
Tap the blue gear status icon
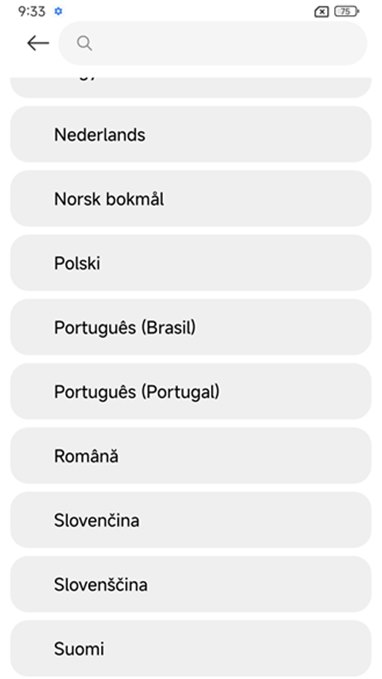pos(58,11)
